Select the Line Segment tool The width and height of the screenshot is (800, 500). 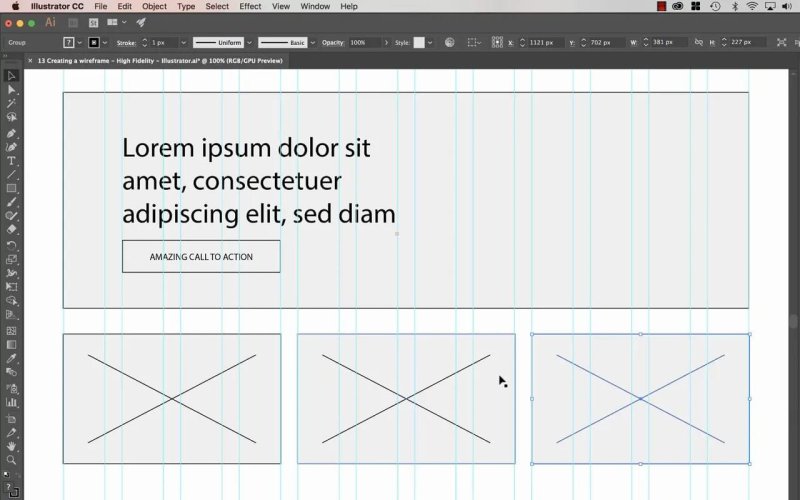[x=11, y=175]
